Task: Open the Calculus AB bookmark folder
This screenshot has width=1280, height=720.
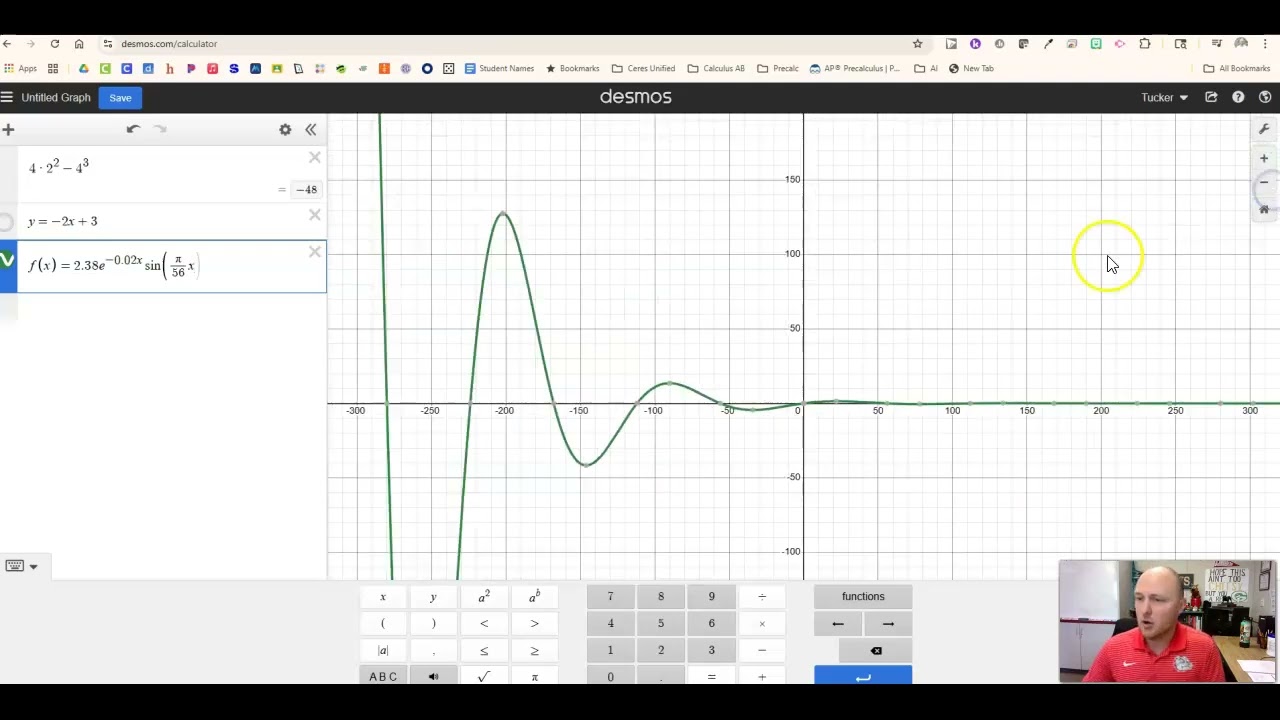Action: 716,68
